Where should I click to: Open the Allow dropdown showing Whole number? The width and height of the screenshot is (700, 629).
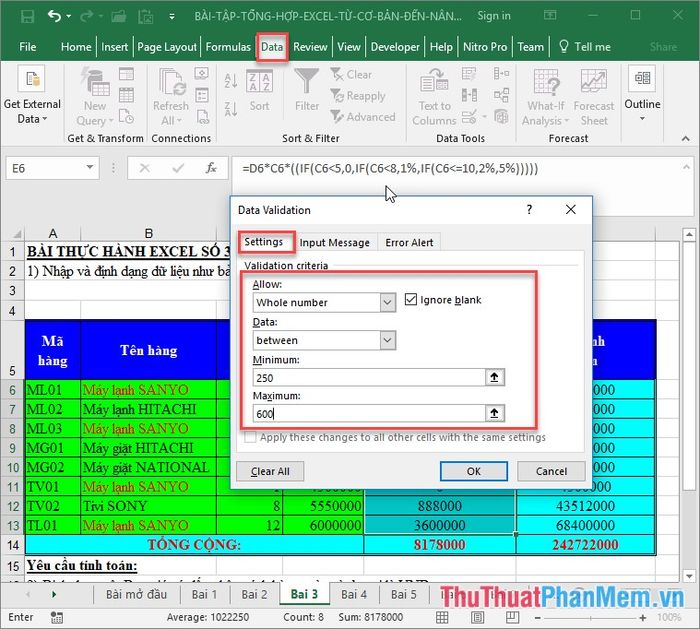pos(388,302)
